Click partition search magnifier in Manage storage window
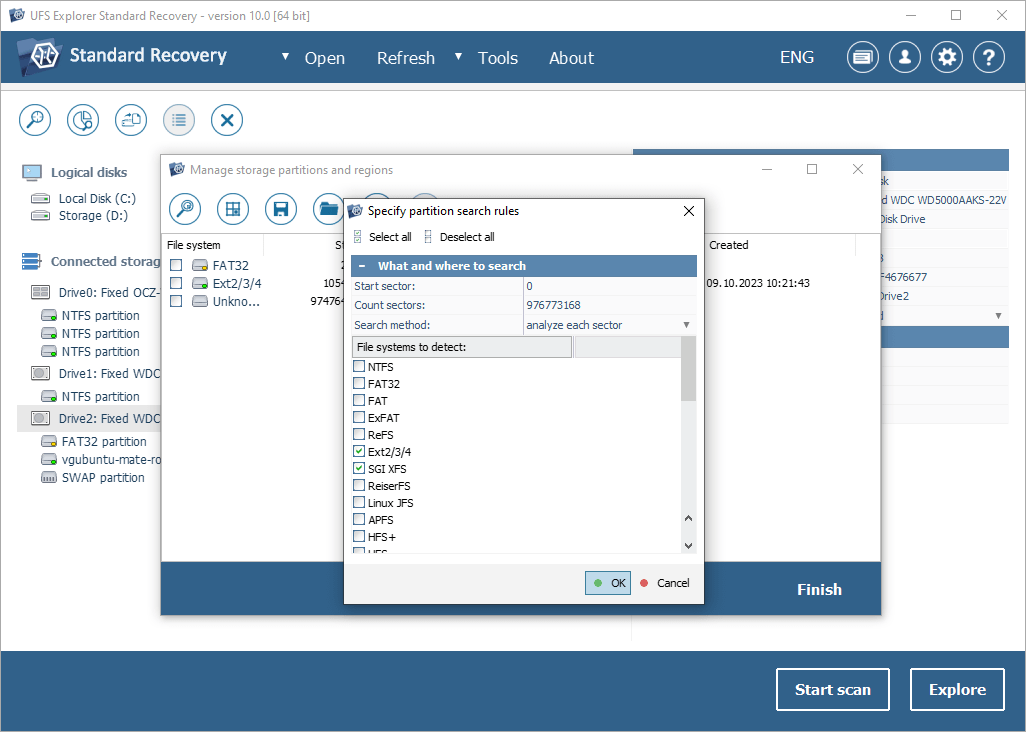The height and width of the screenshot is (732, 1026). pyautogui.click(x=185, y=209)
